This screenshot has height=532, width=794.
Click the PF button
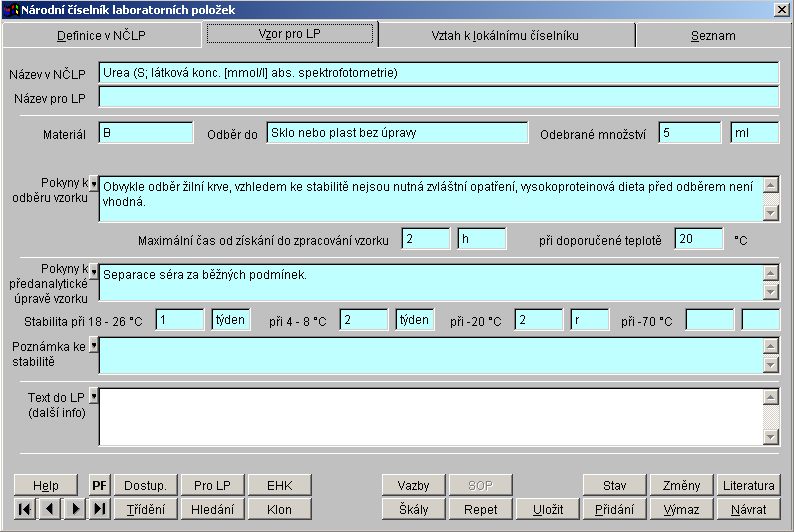click(x=99, y=485)
